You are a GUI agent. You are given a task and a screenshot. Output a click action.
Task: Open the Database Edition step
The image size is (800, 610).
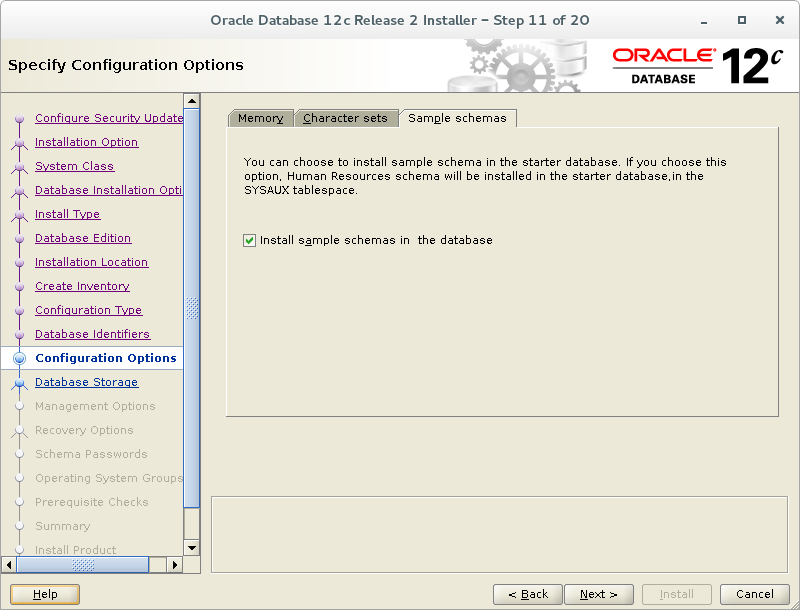(x=83, y=238)
